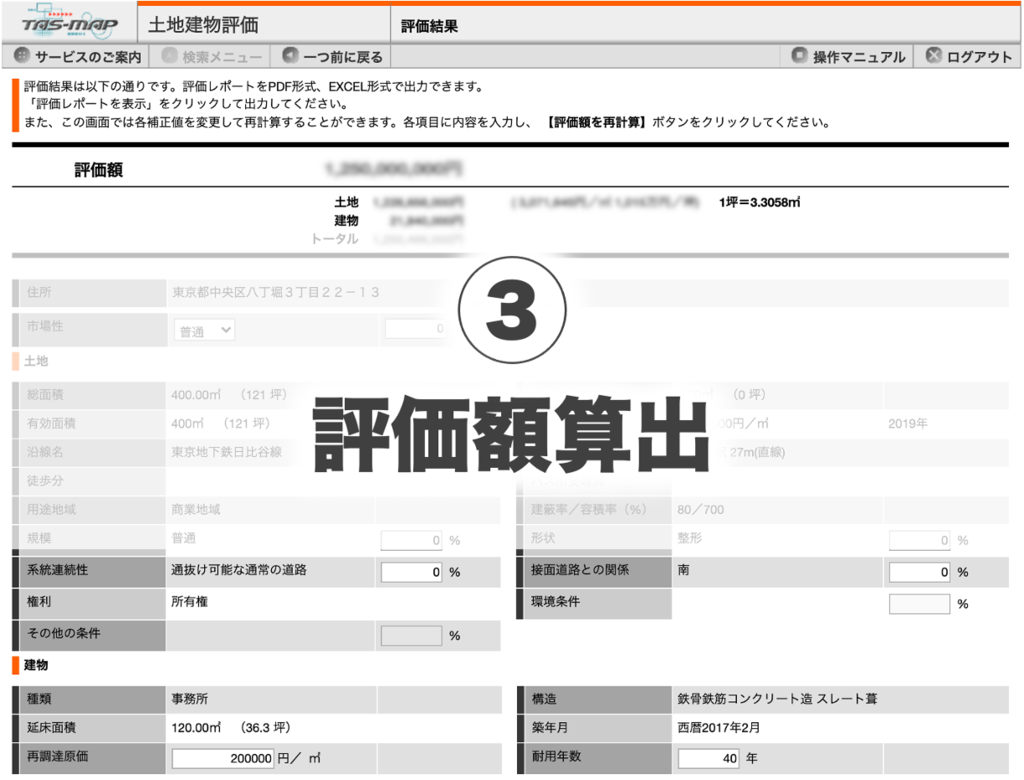Click the 環境条件 percentage input field
The width and height of the screenshot is (1024, 780).
(918, 603)
